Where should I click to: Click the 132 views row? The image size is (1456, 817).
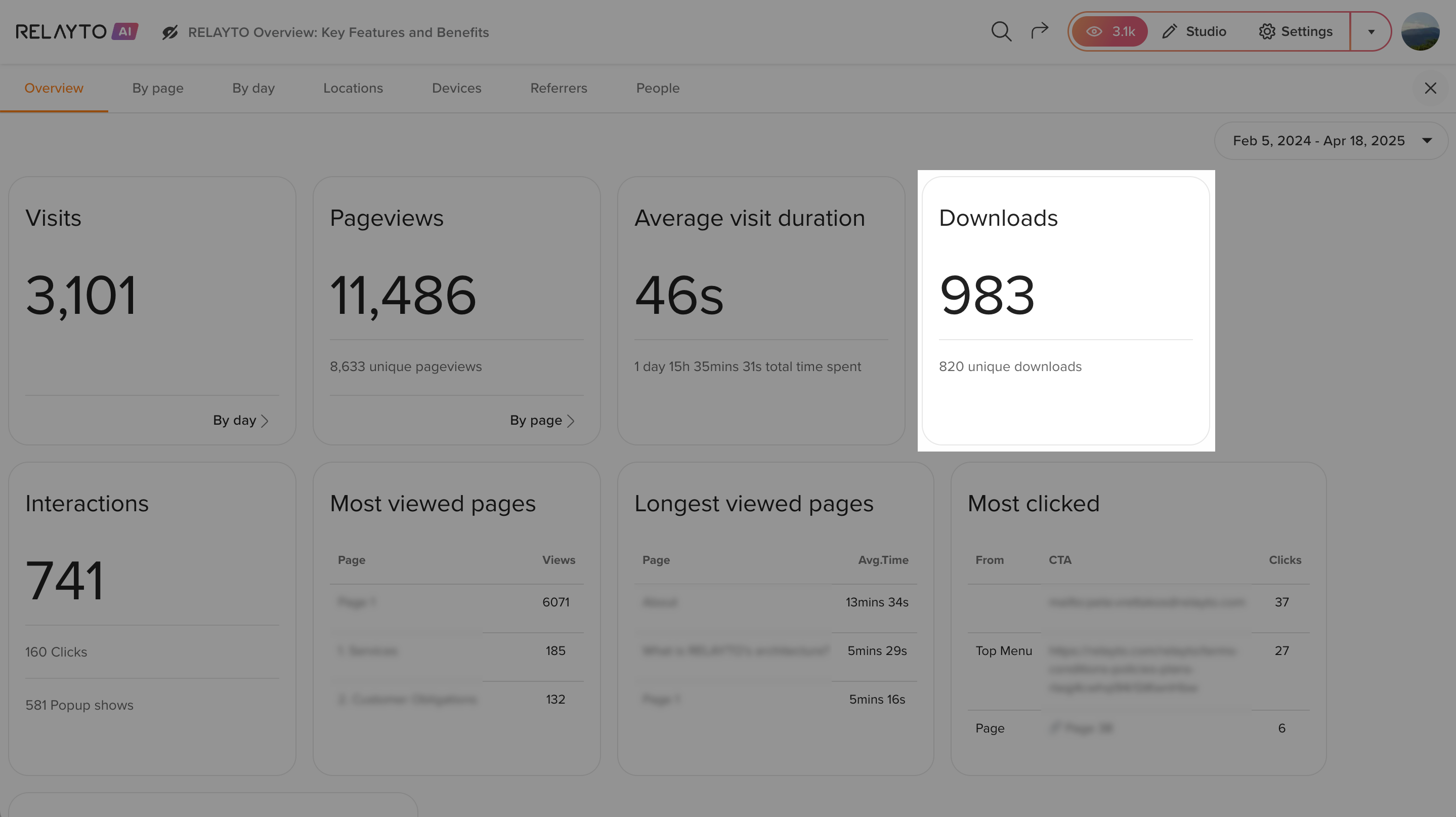tap(457, 700)
